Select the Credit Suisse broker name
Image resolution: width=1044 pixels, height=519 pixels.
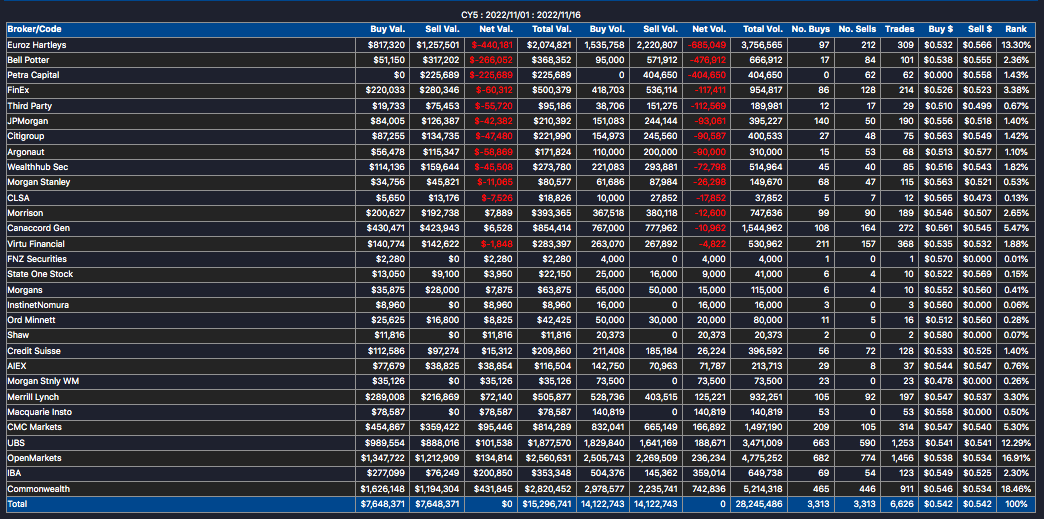(35, 350)
